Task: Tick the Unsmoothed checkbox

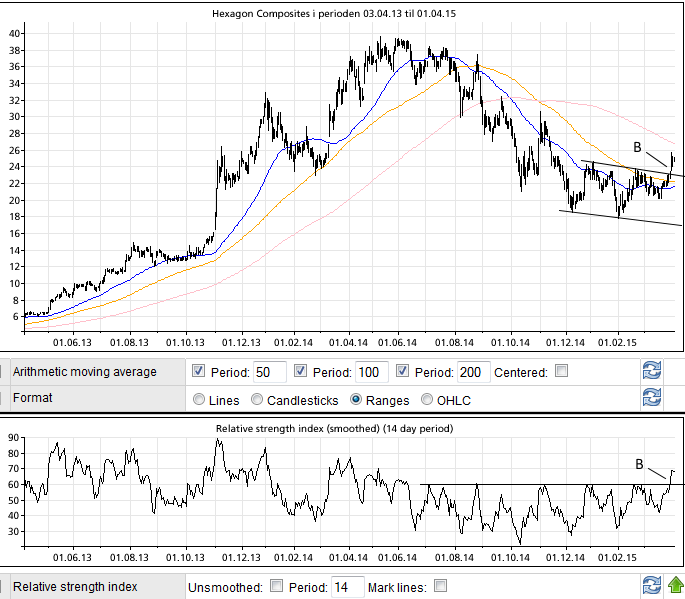Action: [277, 587]
